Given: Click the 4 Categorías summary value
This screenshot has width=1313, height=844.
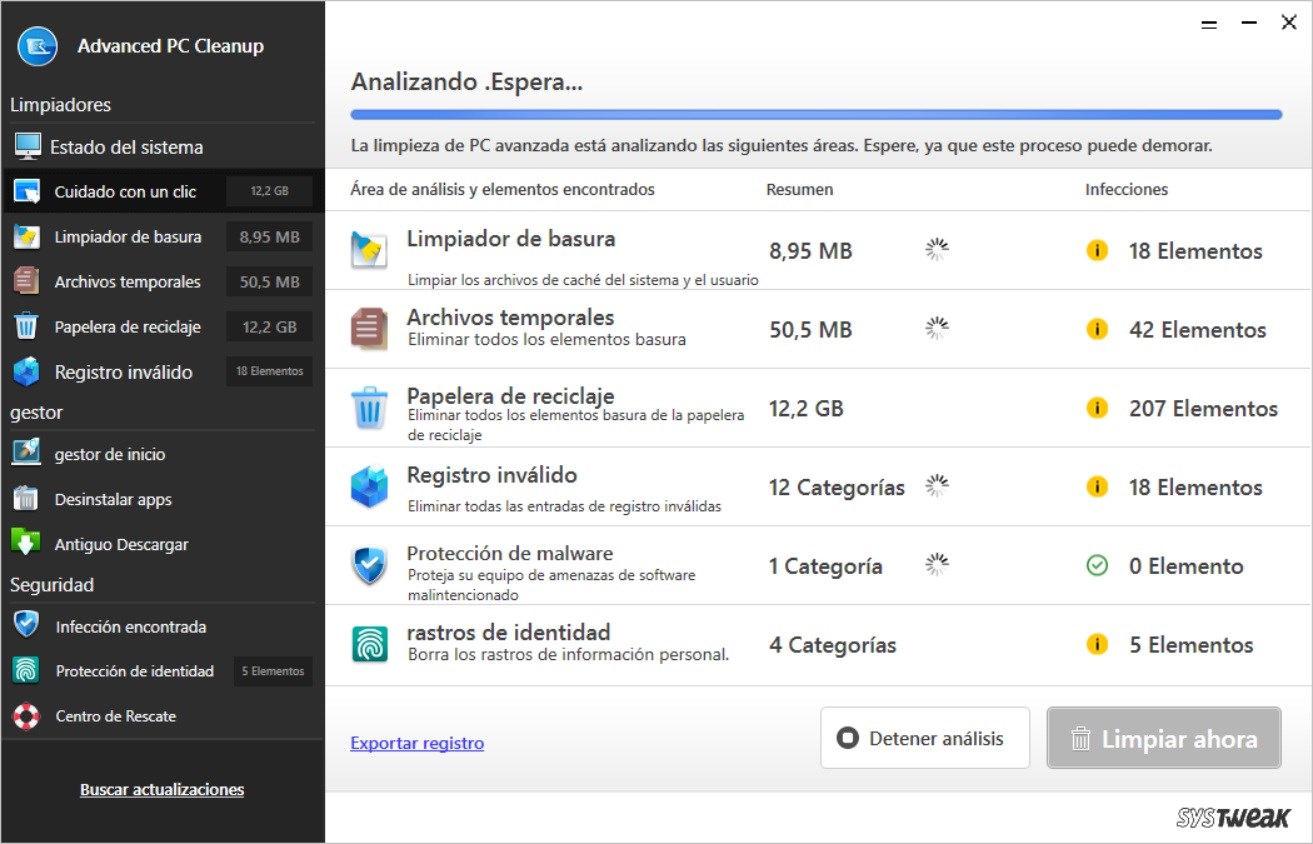Looking at the screenshot, I should tap(833, 645).
